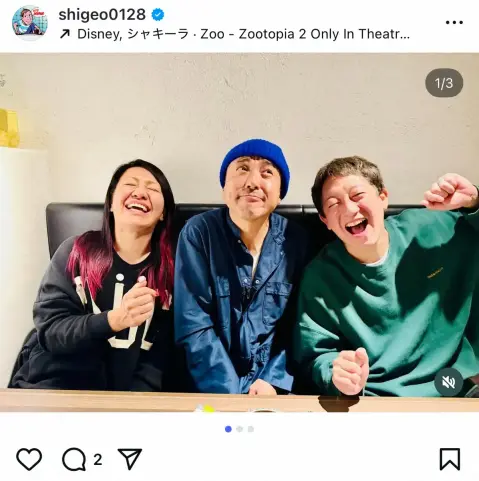
Task: Jump to the second carousel dot
Action: 240,429
